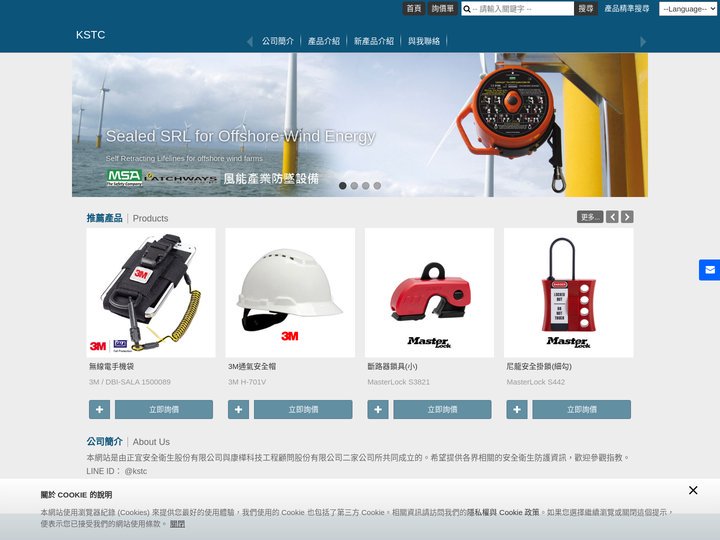Click the 搜尋 search button

point(586,8)
